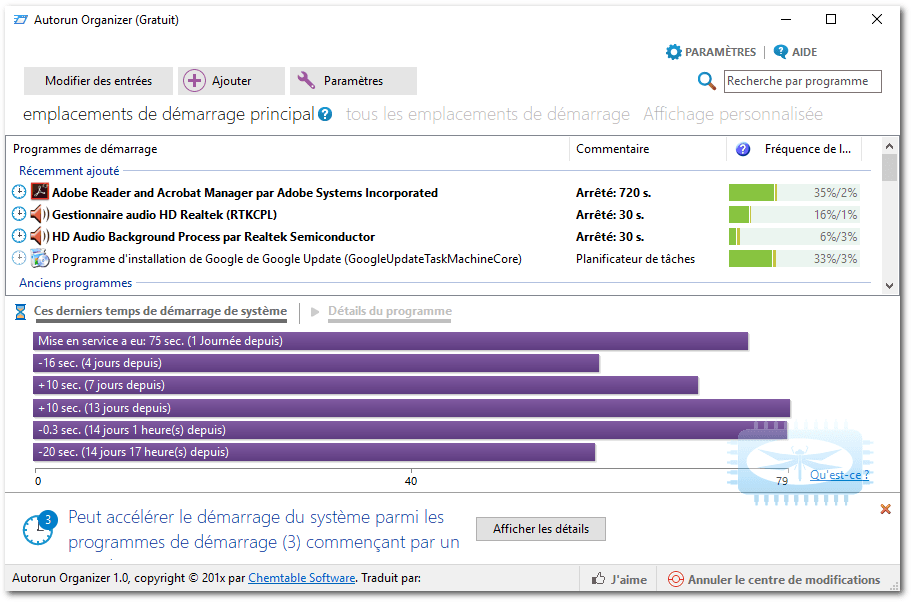The height and width of the screenshot is (602, 911).
Task: Click clock icon for Google Update row
Action: point(19,258)
